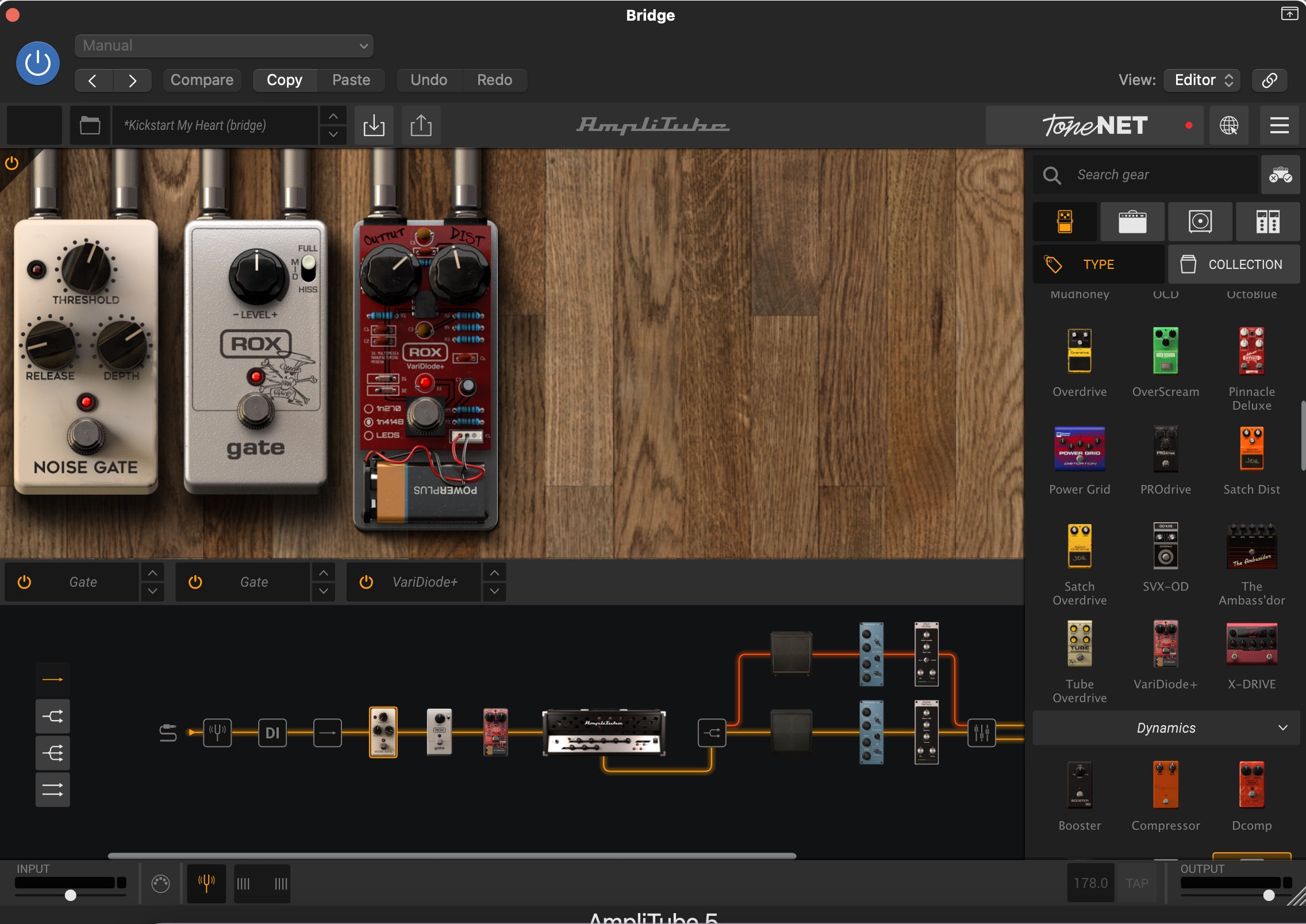Toggle the plugin bypass power button
The image size is (1306, 924).
(x=38, y=63)
